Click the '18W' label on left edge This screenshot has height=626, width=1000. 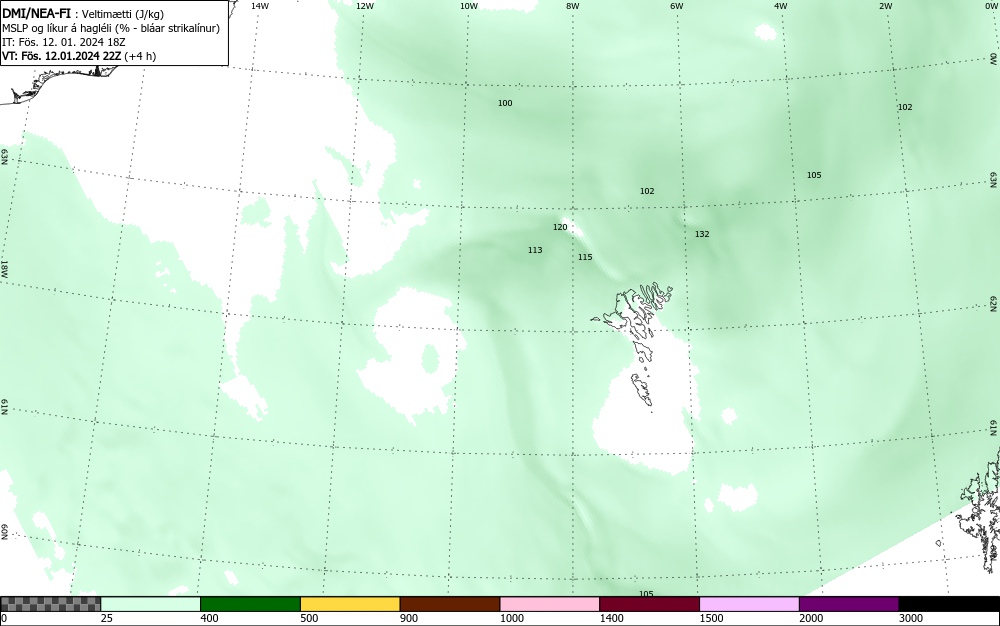[x=4, y=268]
